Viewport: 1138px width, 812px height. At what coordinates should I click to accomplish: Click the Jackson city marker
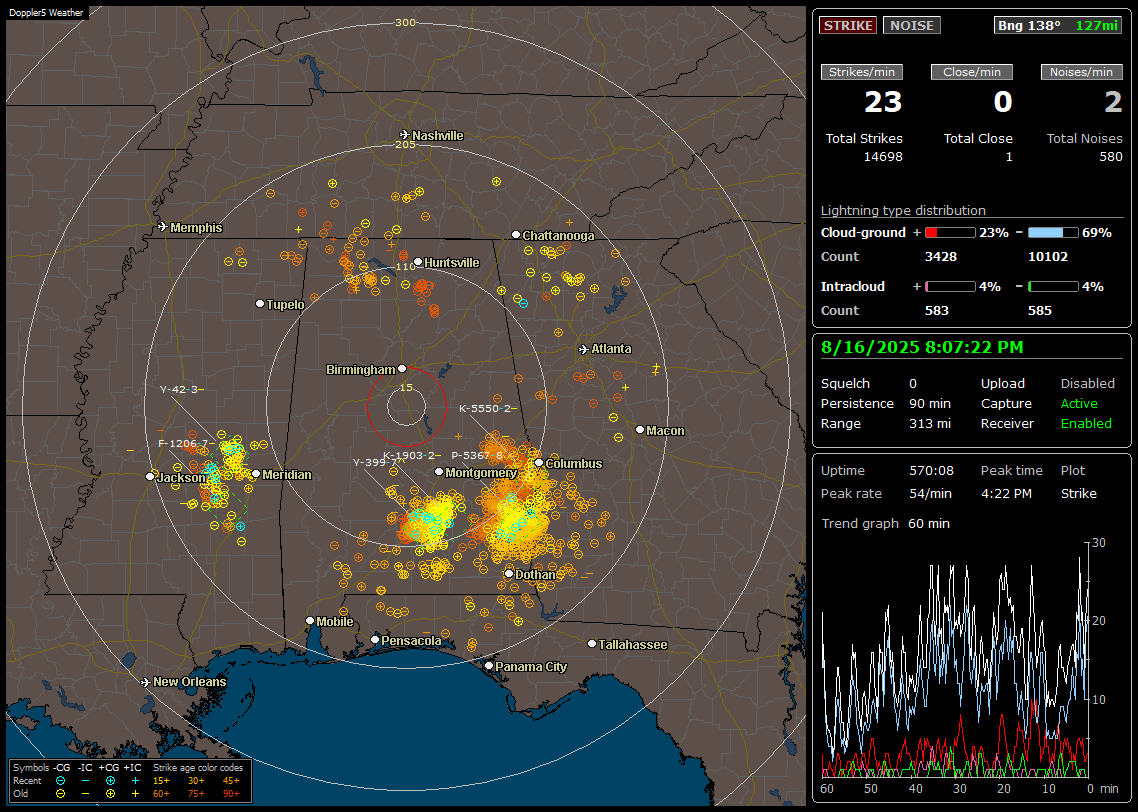[150, 477]
